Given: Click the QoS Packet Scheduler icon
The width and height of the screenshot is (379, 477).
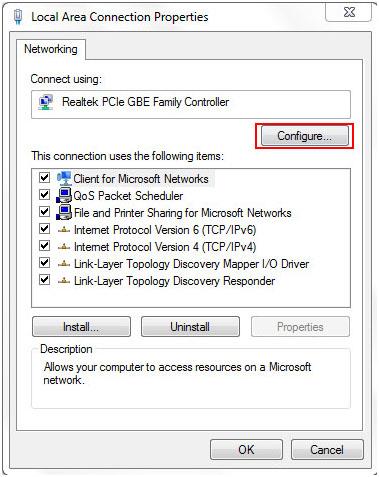Looking at the screenshot, I should (64, 195).
